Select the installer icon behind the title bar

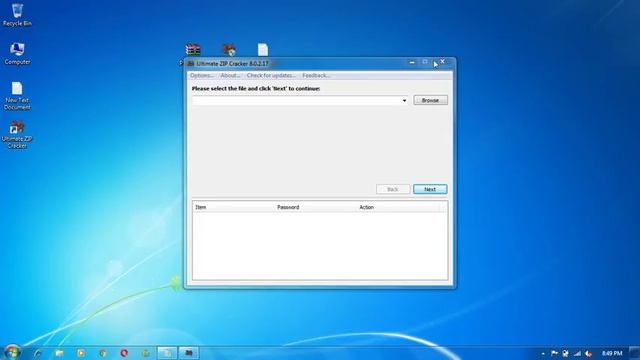229,50
